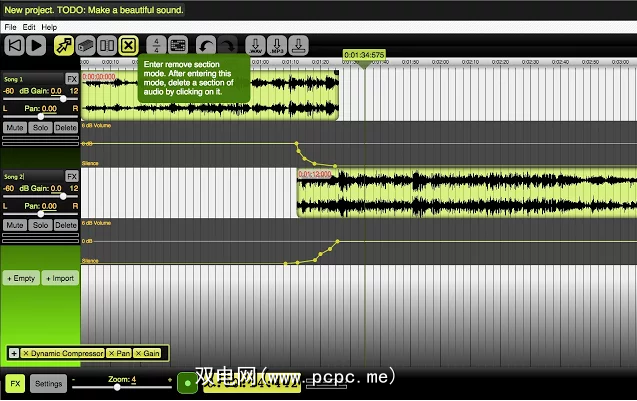The image size is (637, 401).
Task: Delete the Song 1 track
Action: [66, 128]
